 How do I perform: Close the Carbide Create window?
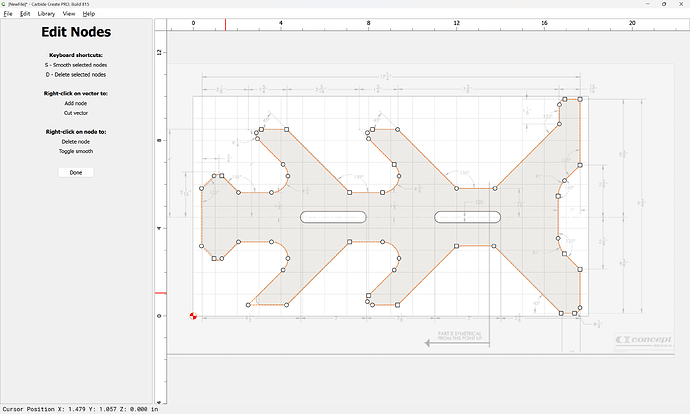pyautogui.click(x=681, y=4)
